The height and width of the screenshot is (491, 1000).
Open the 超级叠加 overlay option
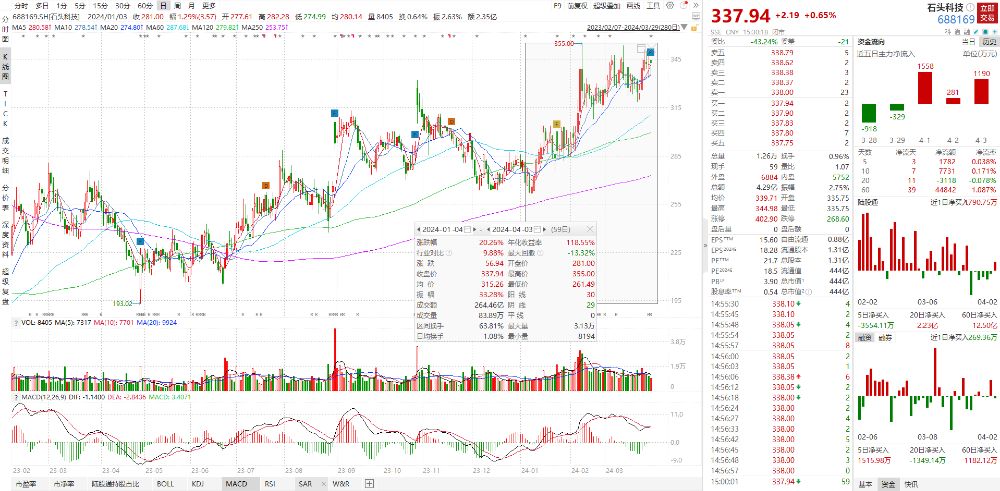click(605, 5)
